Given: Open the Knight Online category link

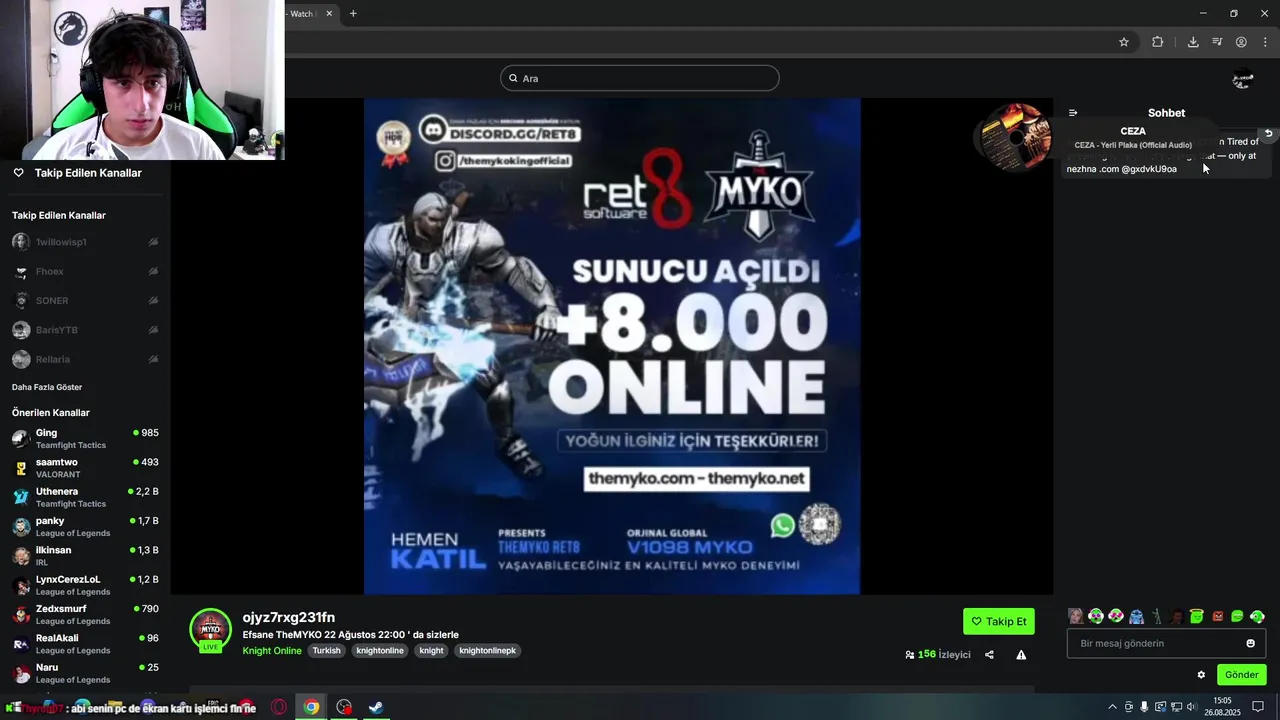Looking at the screenshot, I should point(272,651).
